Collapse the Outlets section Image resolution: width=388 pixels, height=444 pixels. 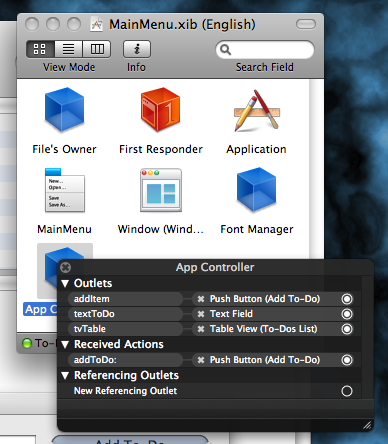point(65,283)
